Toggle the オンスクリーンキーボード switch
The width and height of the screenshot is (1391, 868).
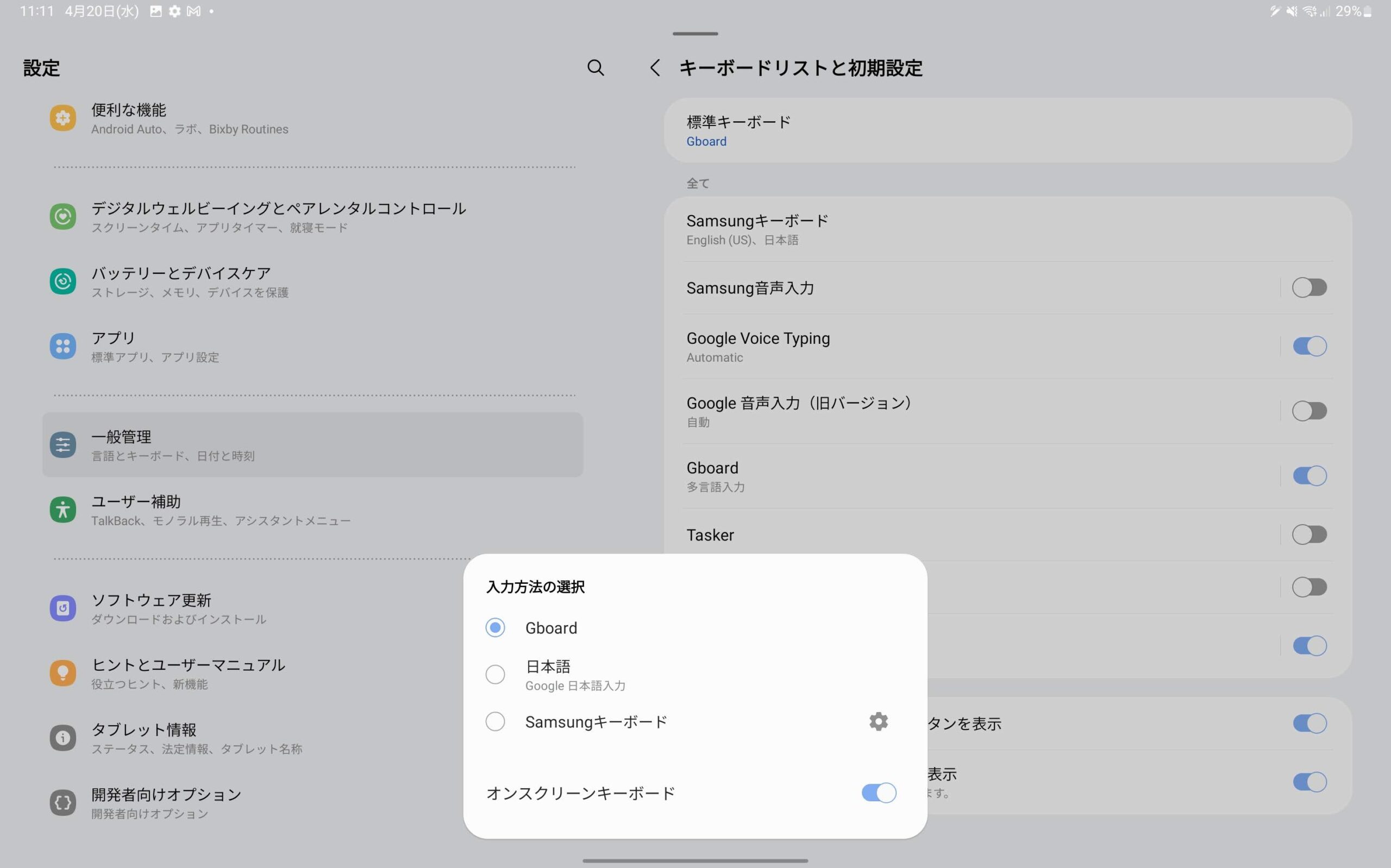click(879, 793)
